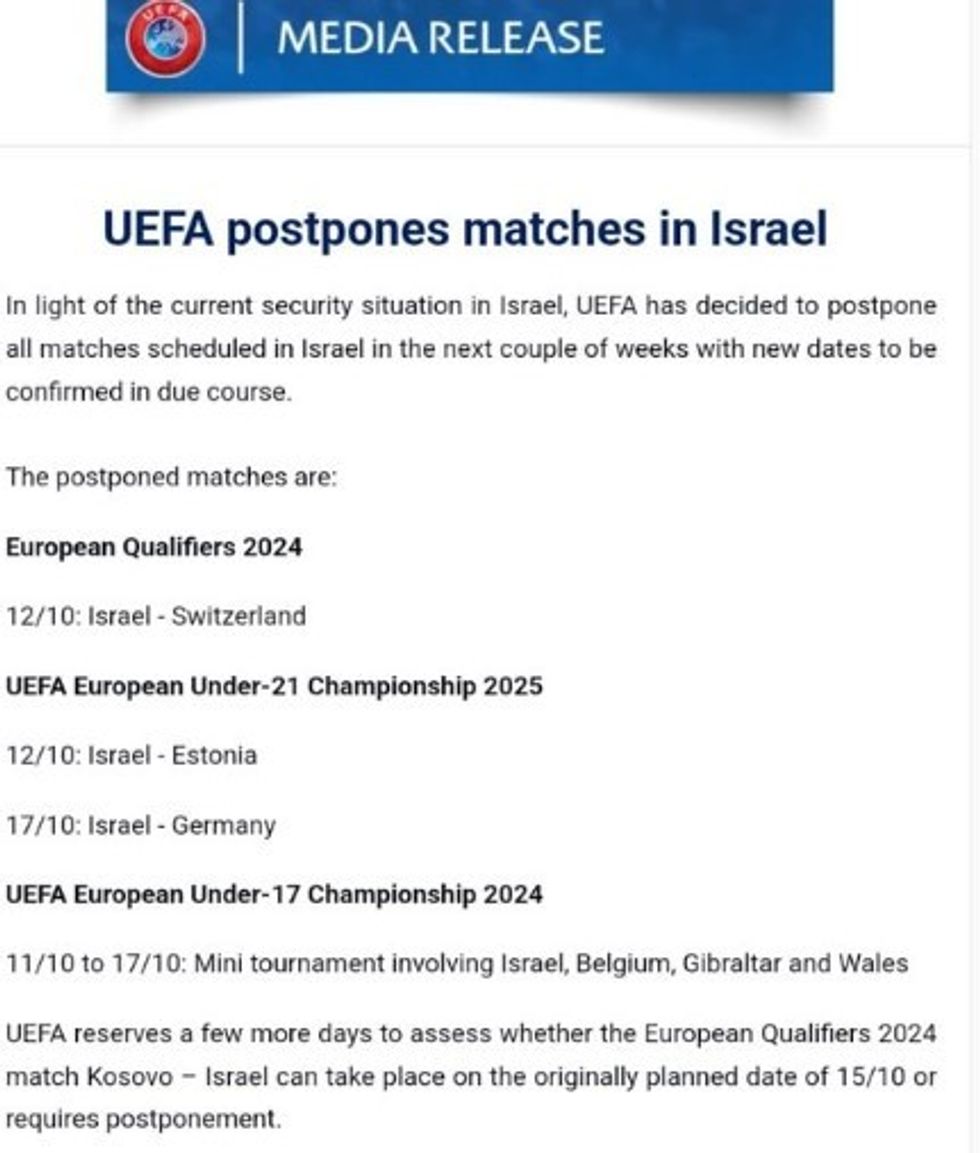Click the "11/10 to 17/10" mini tournament dates

tap(94, 964)
